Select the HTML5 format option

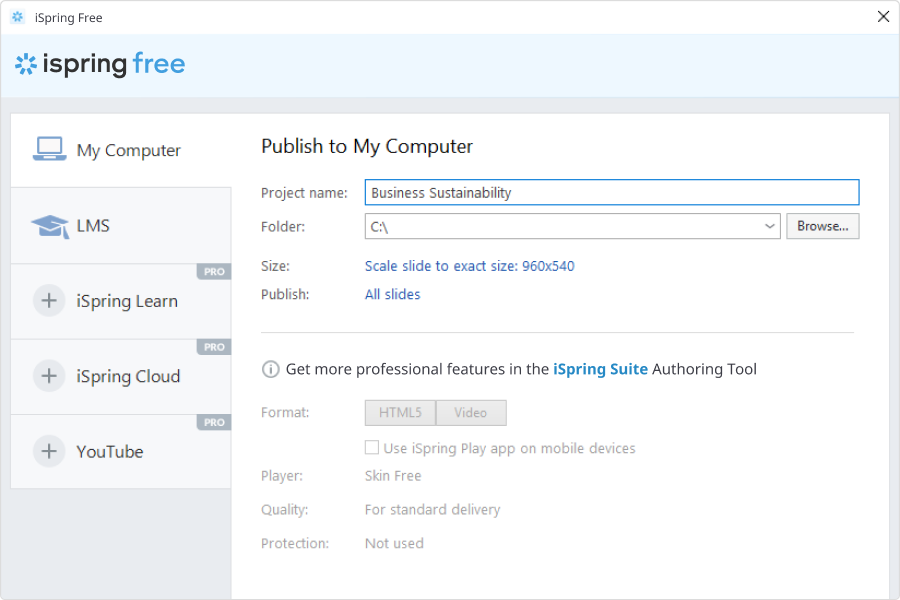coord(400,412)
